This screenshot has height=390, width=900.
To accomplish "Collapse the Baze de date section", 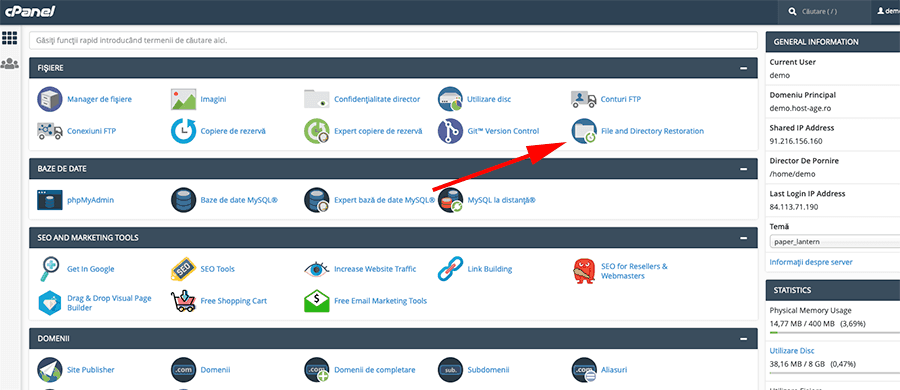I will pos(744,169).
